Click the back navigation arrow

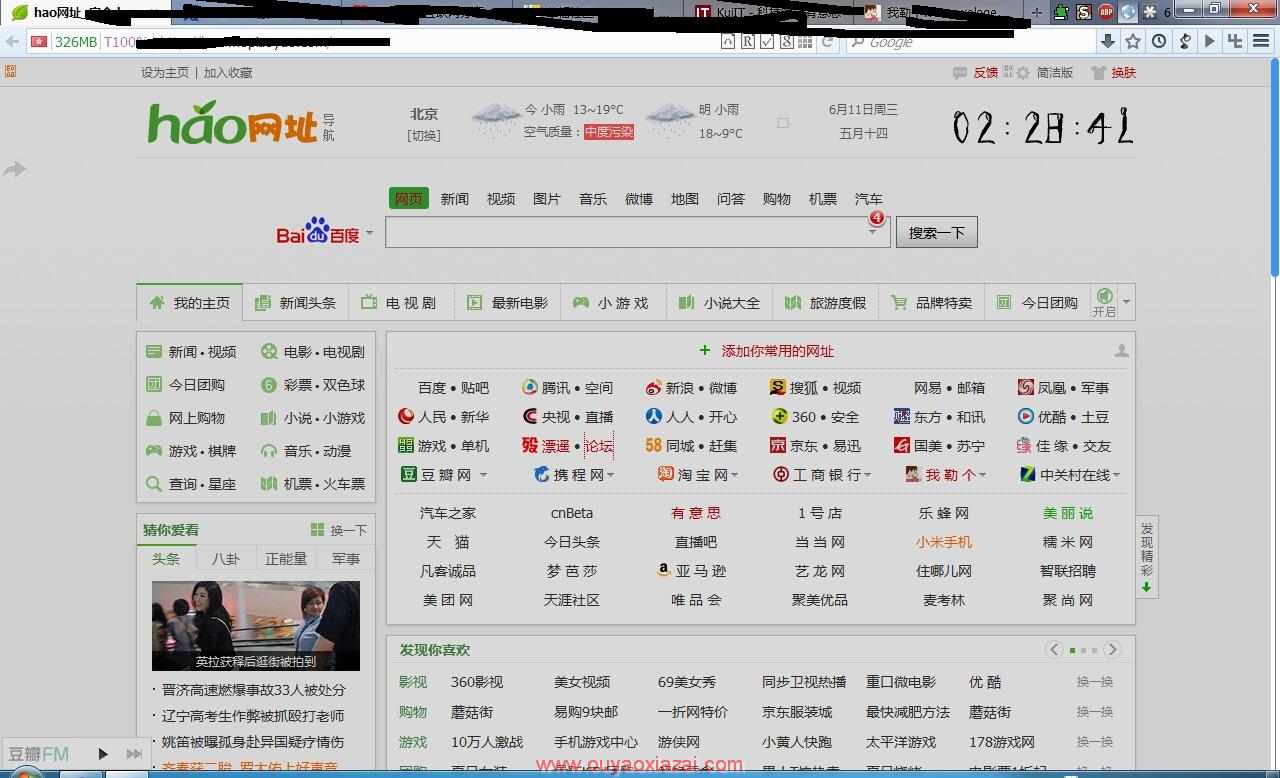(x=12, y=41)
